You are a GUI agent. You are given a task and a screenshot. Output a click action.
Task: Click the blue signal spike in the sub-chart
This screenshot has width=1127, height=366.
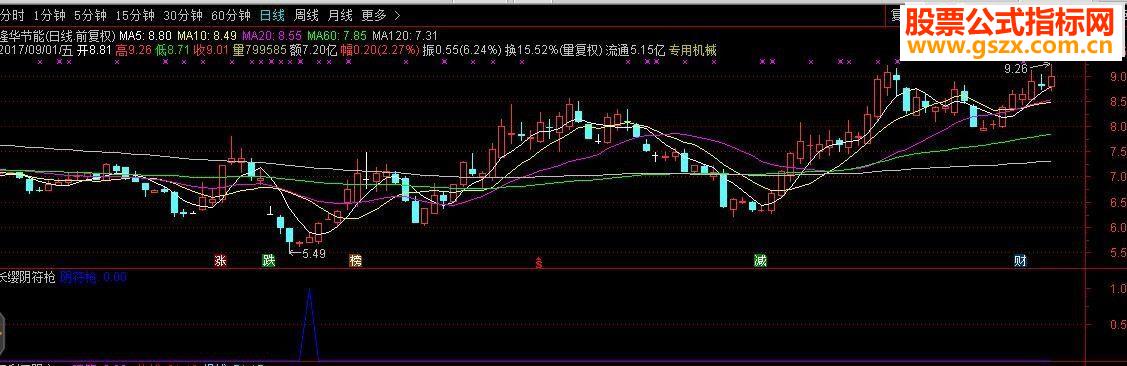tap(309, 324)
